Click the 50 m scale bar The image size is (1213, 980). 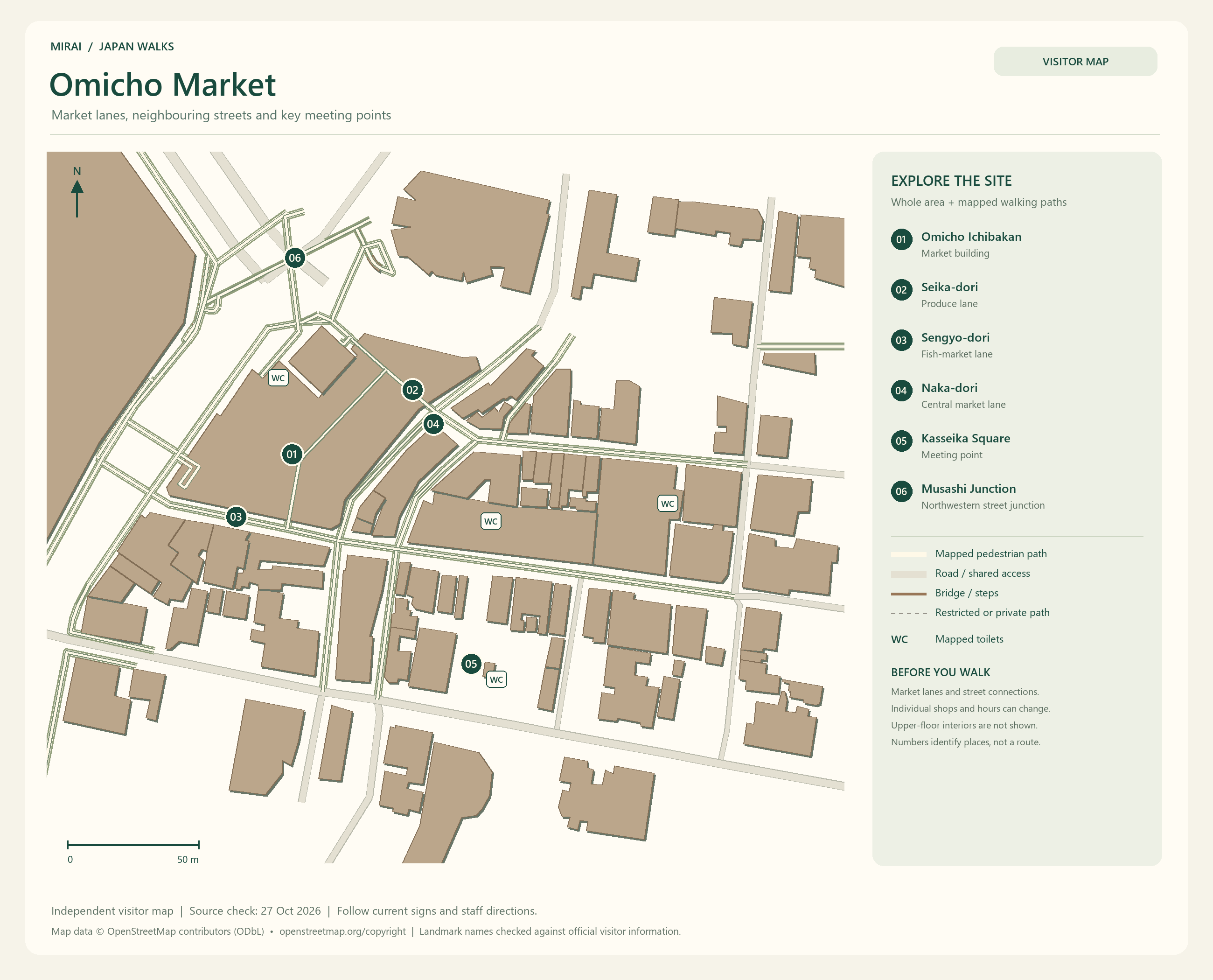coord(133,845)
